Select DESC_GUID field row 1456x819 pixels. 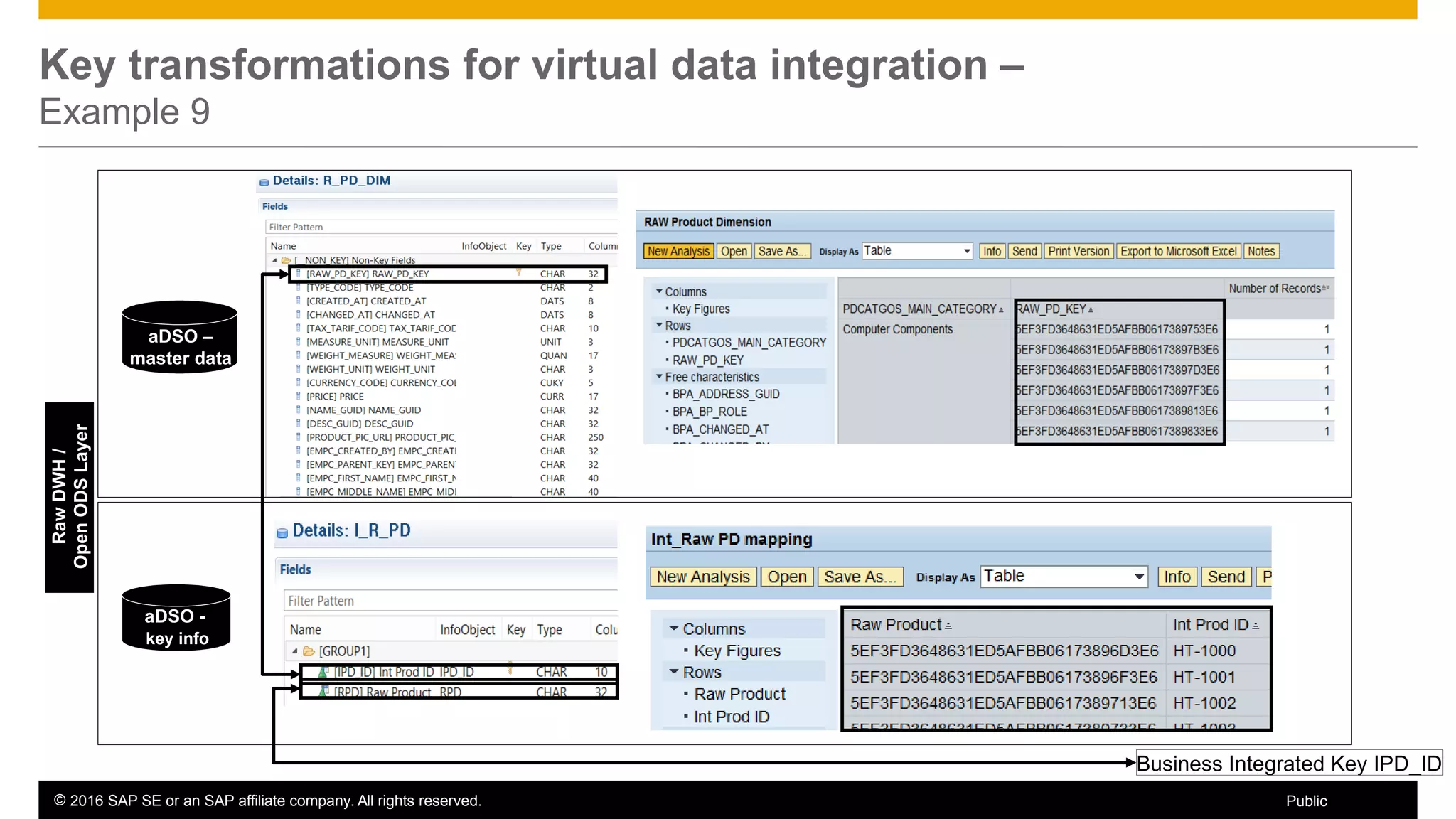pos(447,424)
